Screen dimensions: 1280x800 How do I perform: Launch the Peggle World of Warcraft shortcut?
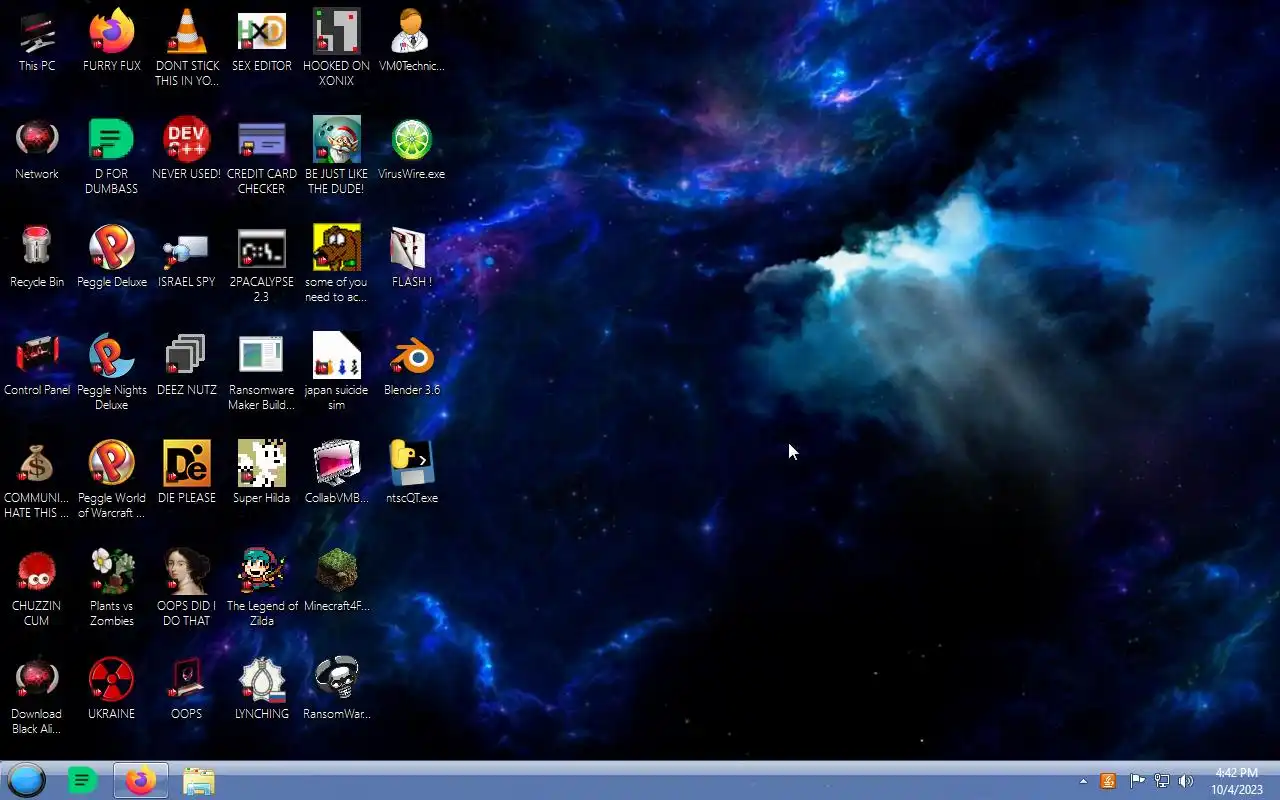coord(112,481)
